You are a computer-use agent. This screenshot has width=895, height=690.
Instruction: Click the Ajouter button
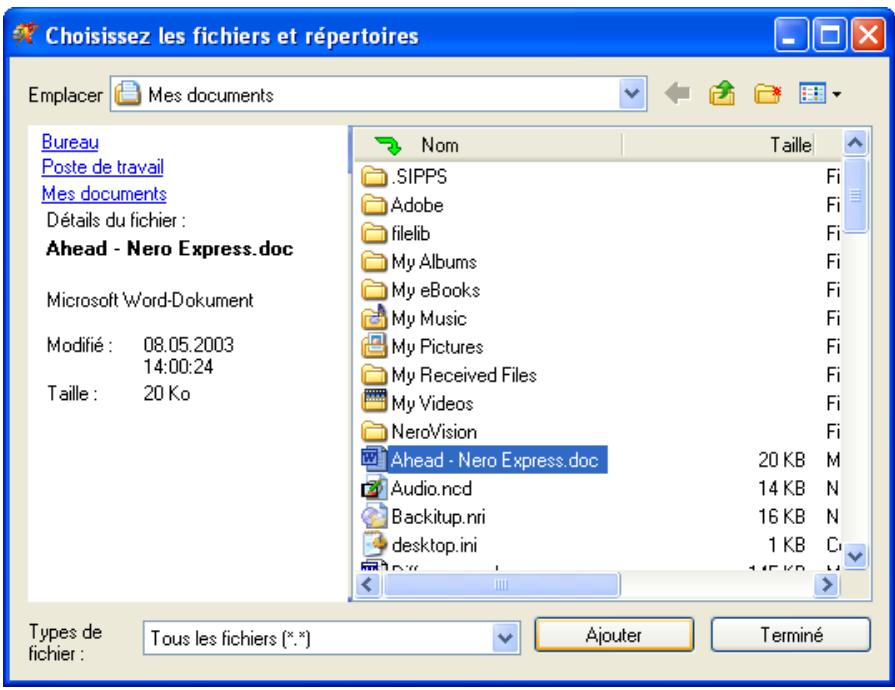[614, 635]
